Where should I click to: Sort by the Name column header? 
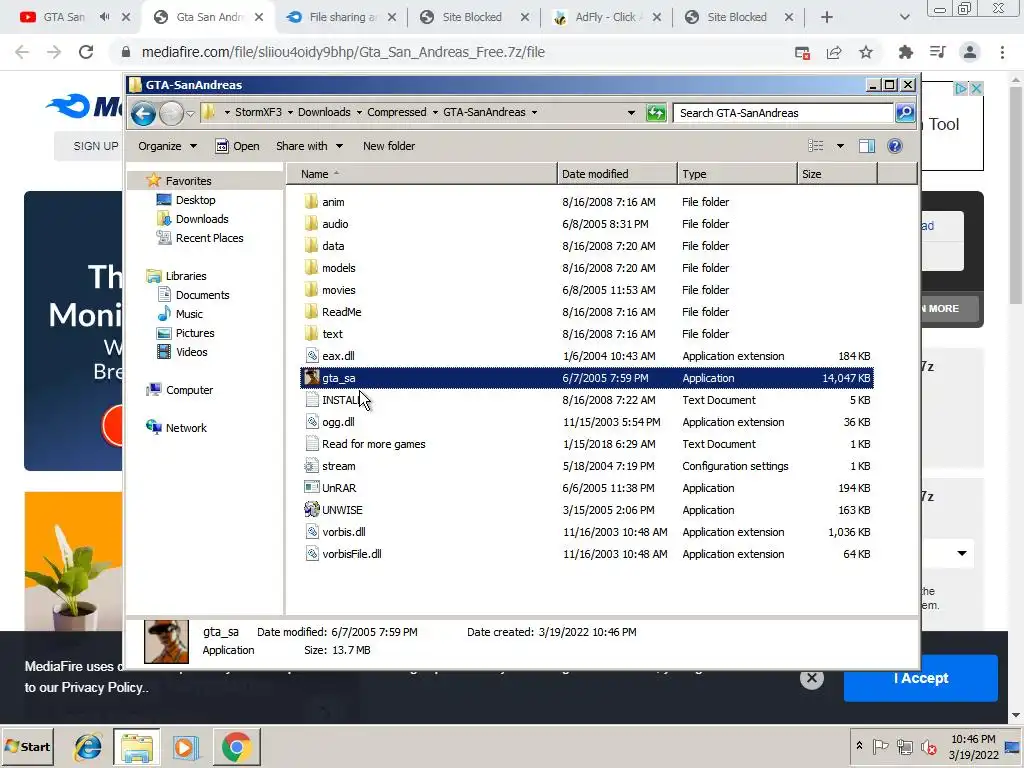pos(422,174)
